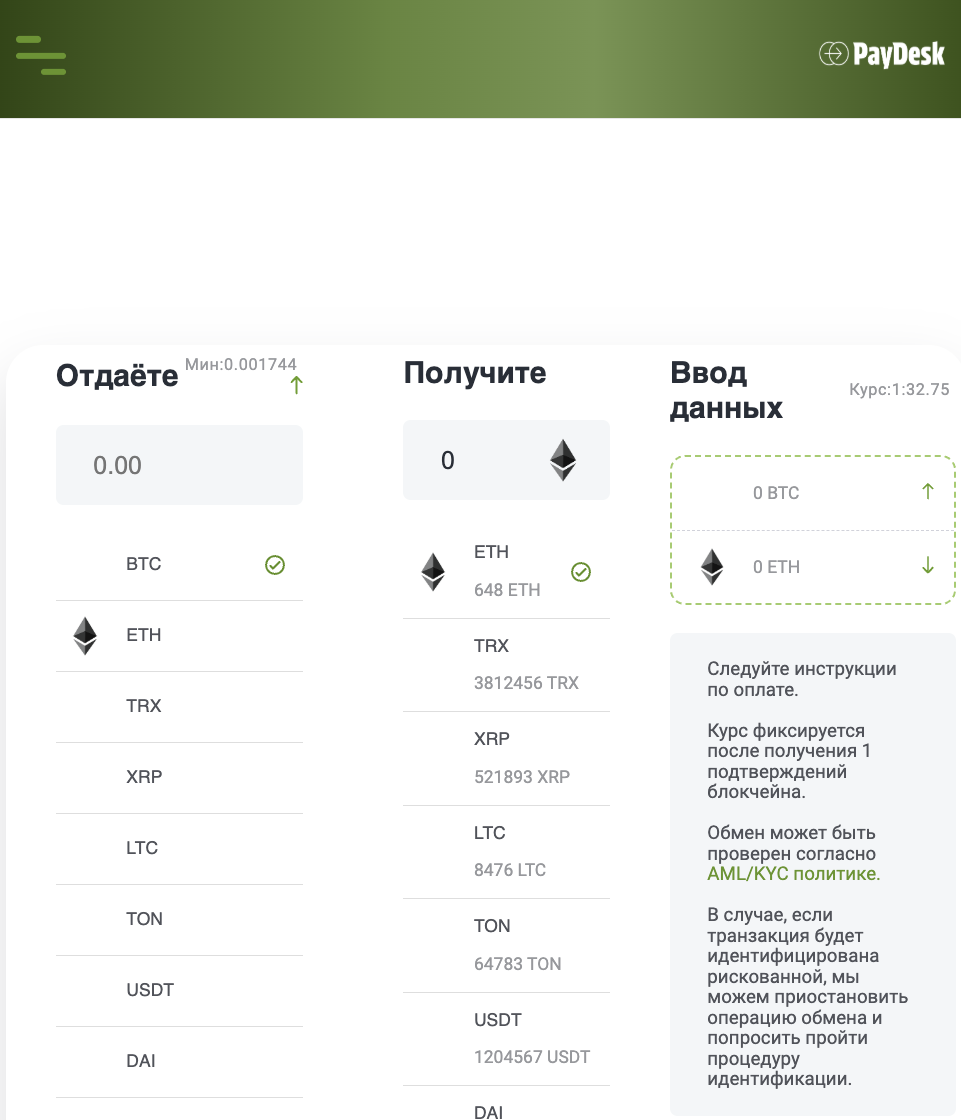Click the 0.00 amount input field

pyautogui.click(x=179, y=464)
